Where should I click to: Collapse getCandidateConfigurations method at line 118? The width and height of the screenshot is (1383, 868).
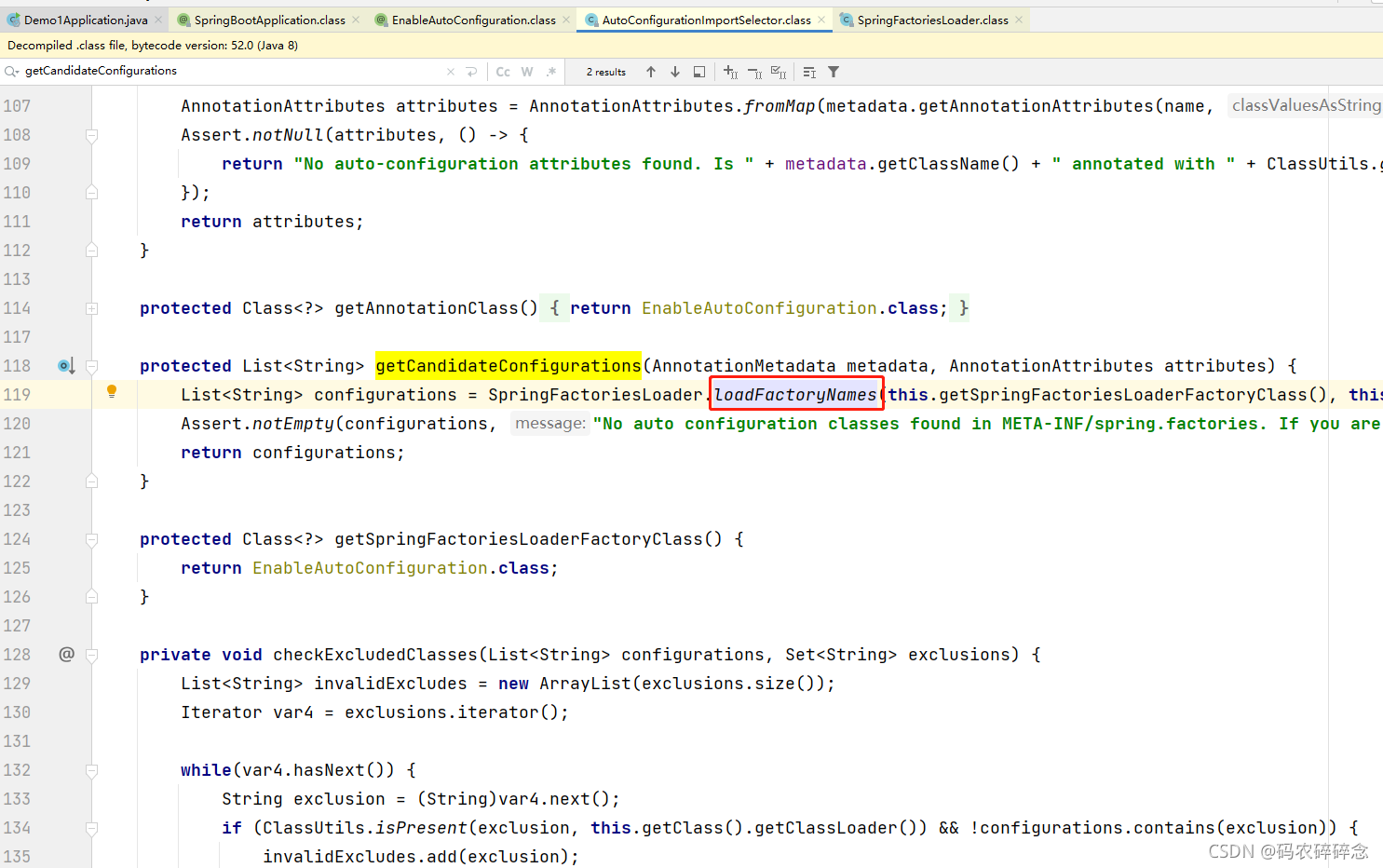tap(91, 367)
